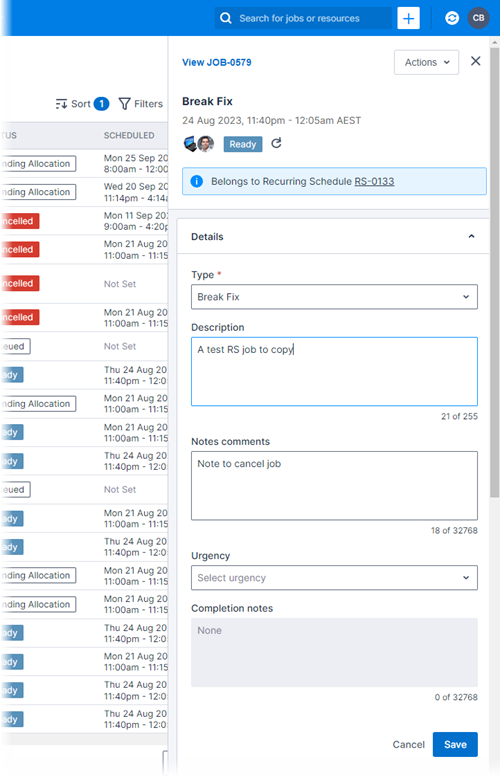
Task: Click the allocated resource avatars
Action: point(198,144)
